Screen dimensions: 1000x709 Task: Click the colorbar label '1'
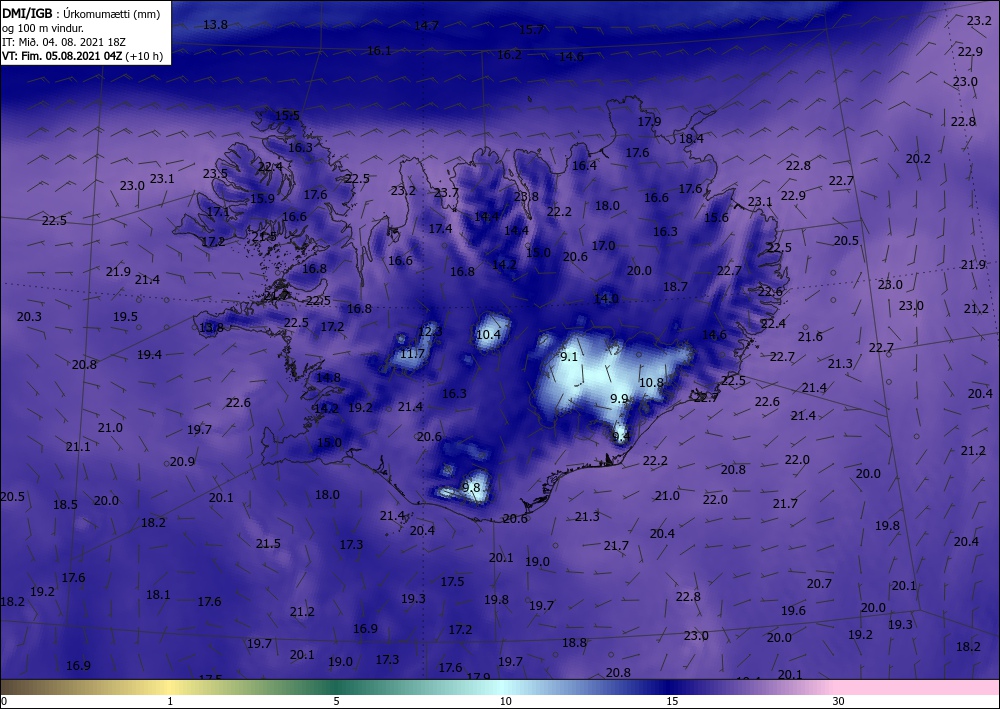pos(170,701)
